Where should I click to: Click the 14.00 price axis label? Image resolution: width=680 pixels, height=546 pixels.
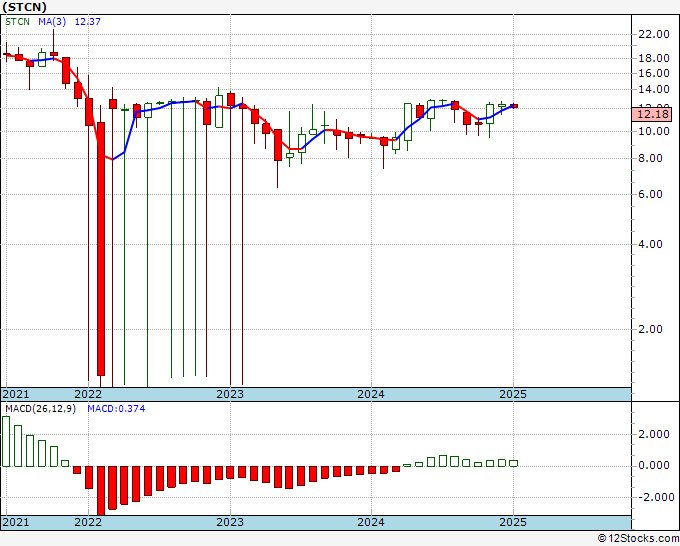pyautogui.click(x=654, y=90)
